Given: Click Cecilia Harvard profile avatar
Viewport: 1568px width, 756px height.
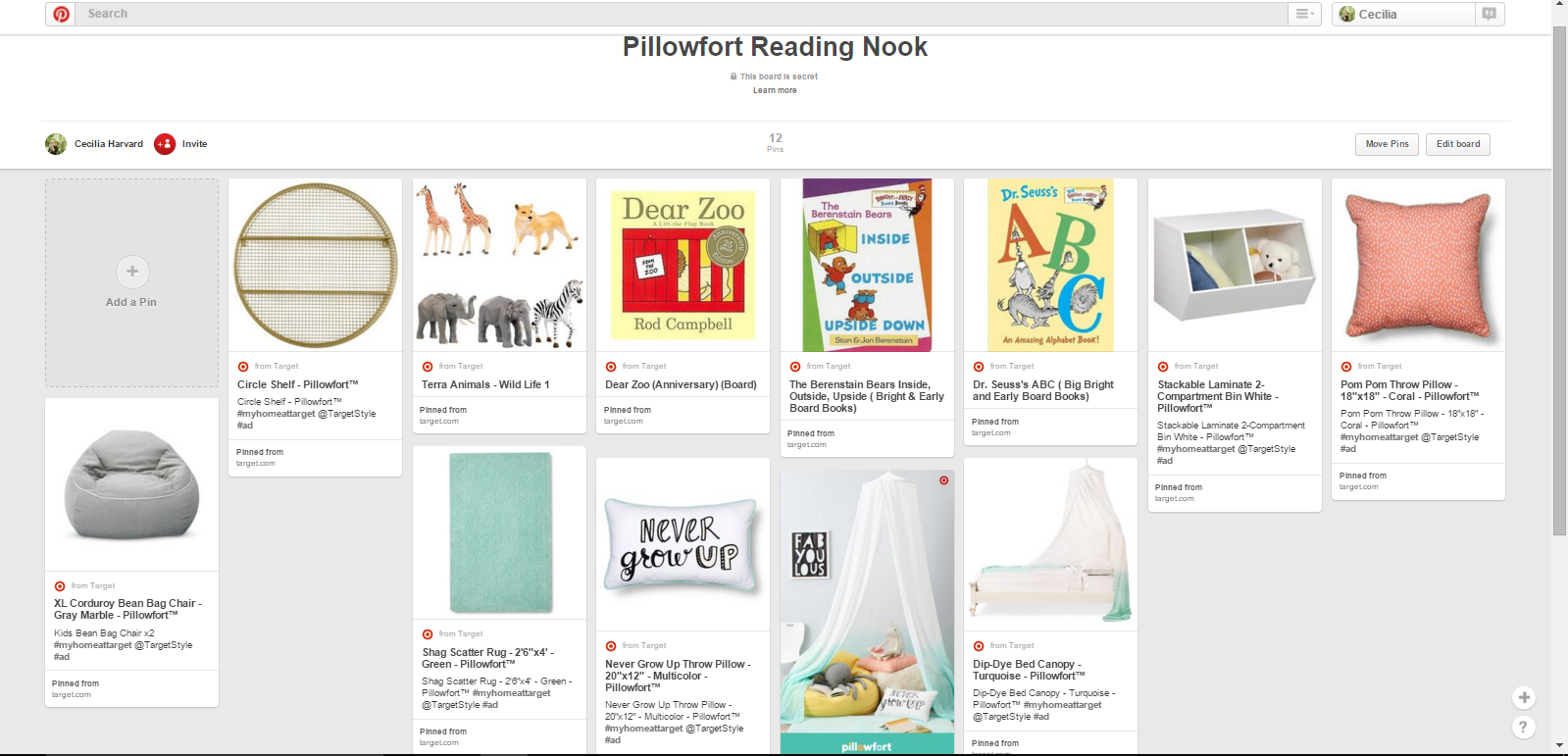Looking at the screenshot, I should pyautogui.click(x=56, y=144).
